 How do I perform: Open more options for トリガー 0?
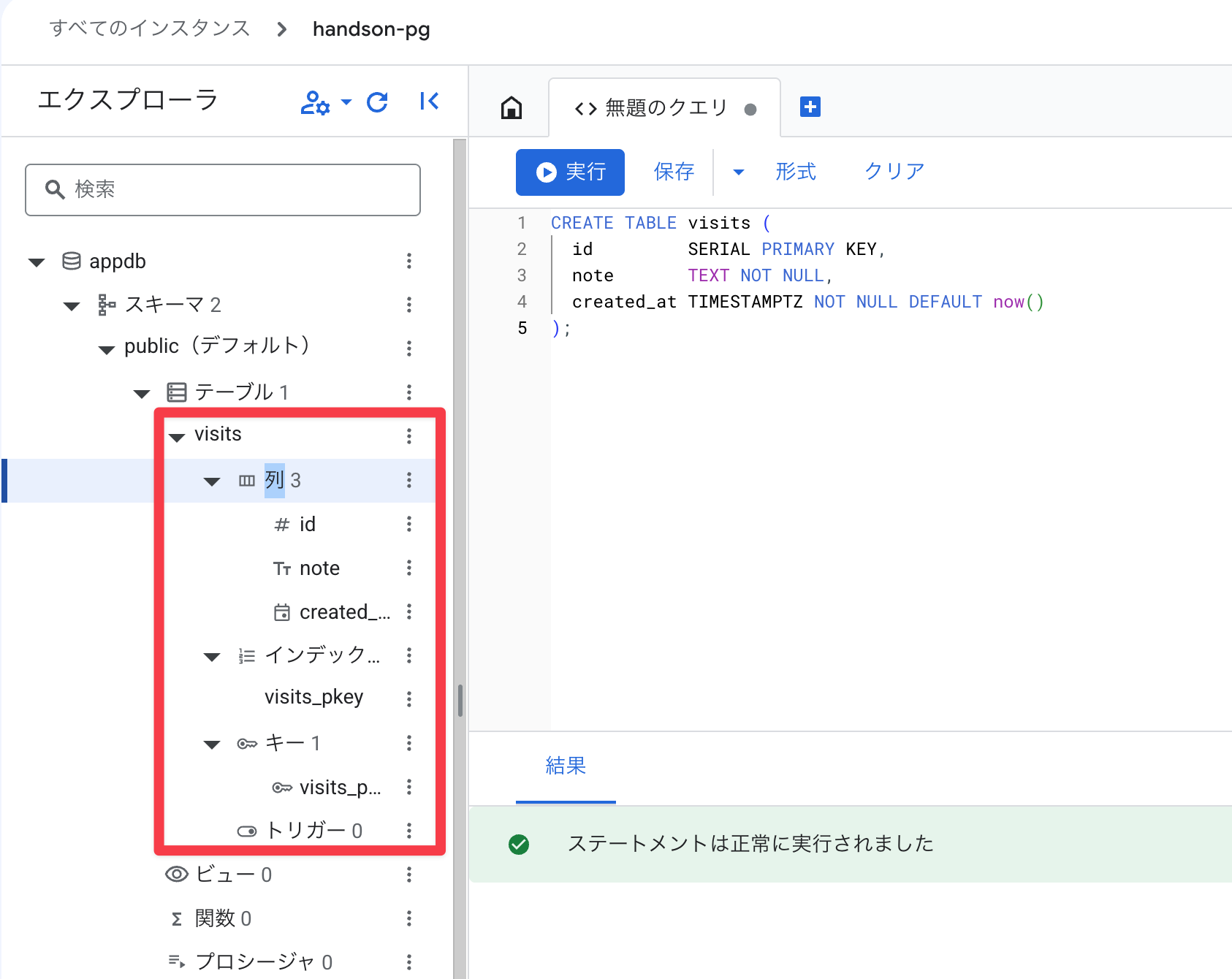pyautogui.click(x=409, y=831)
